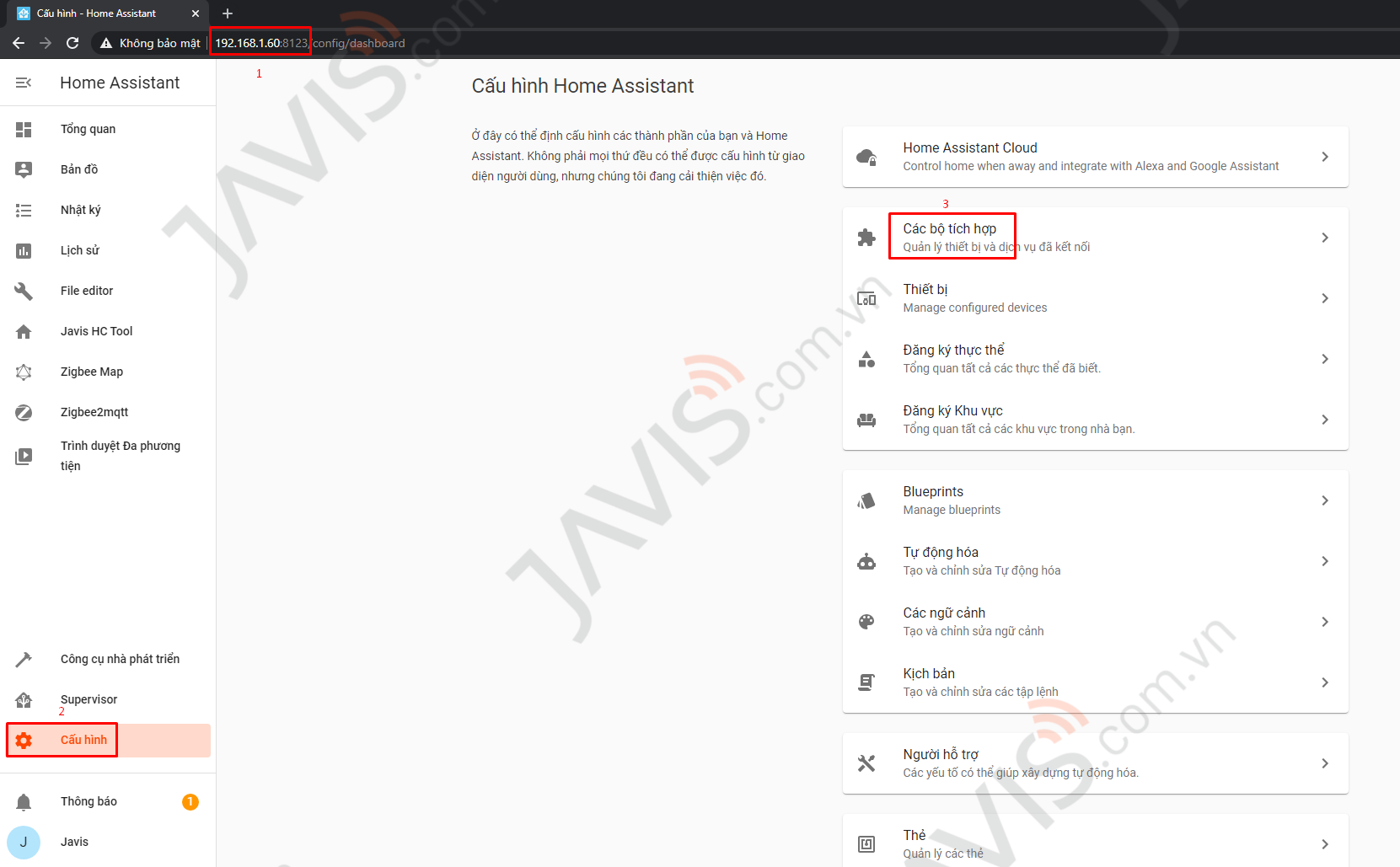This screenshot has width=1400, height=867.
Task: Click the area registry sofa icon
Action: [866, 420]
